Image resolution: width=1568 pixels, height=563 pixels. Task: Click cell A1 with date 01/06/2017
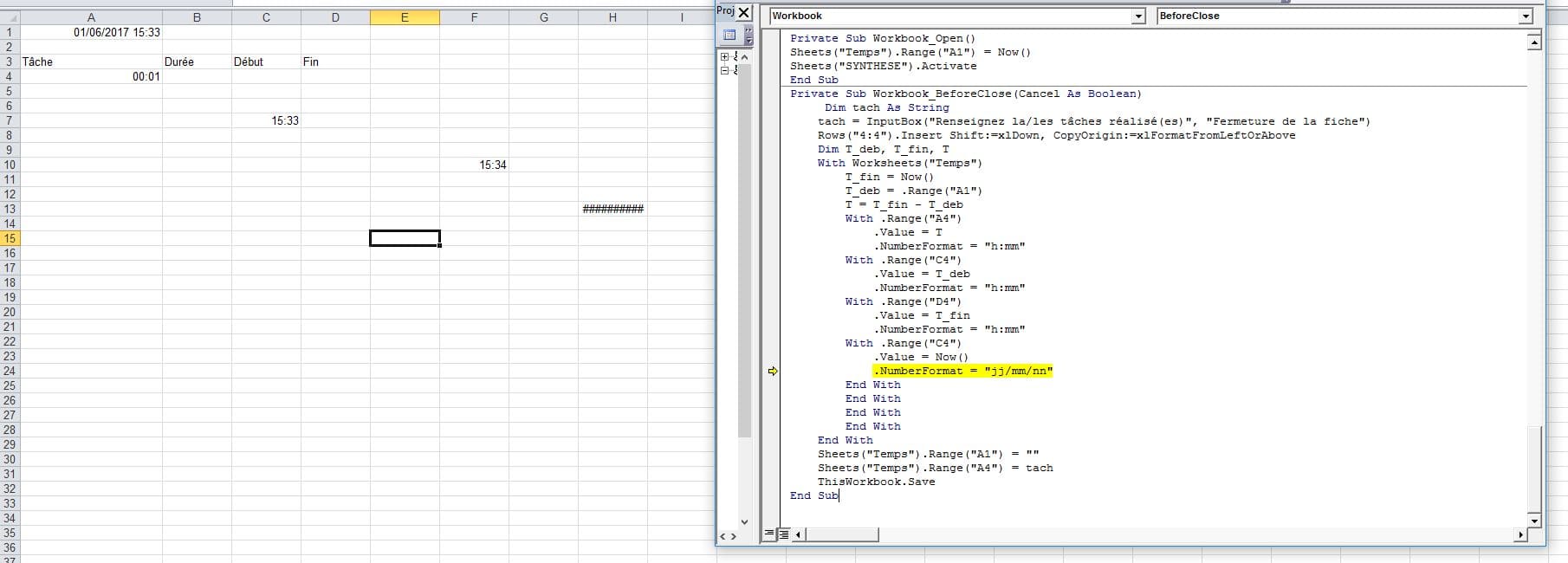tap(91, 32)
